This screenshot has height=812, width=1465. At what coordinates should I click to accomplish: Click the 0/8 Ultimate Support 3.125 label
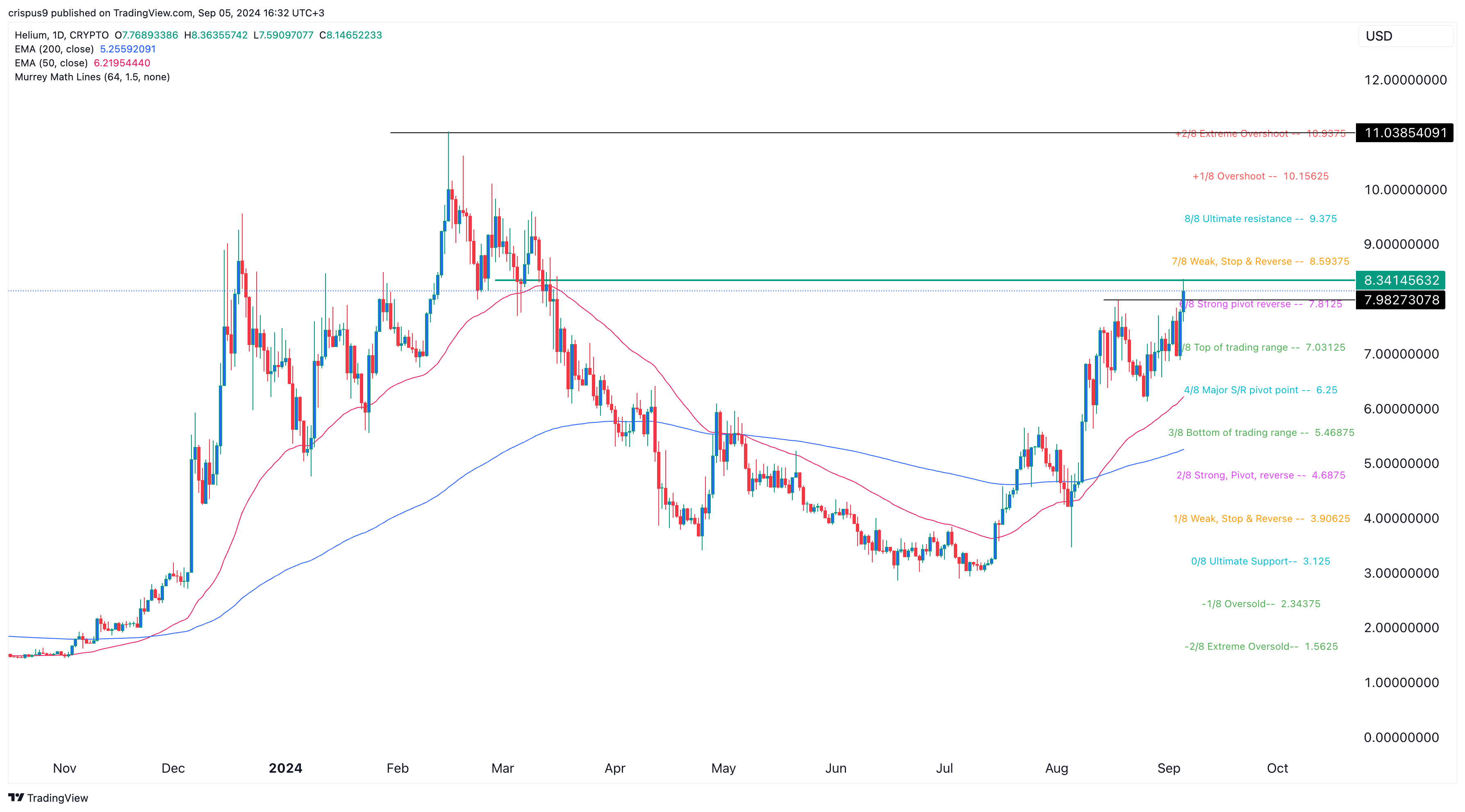(x=1260, y=561)
